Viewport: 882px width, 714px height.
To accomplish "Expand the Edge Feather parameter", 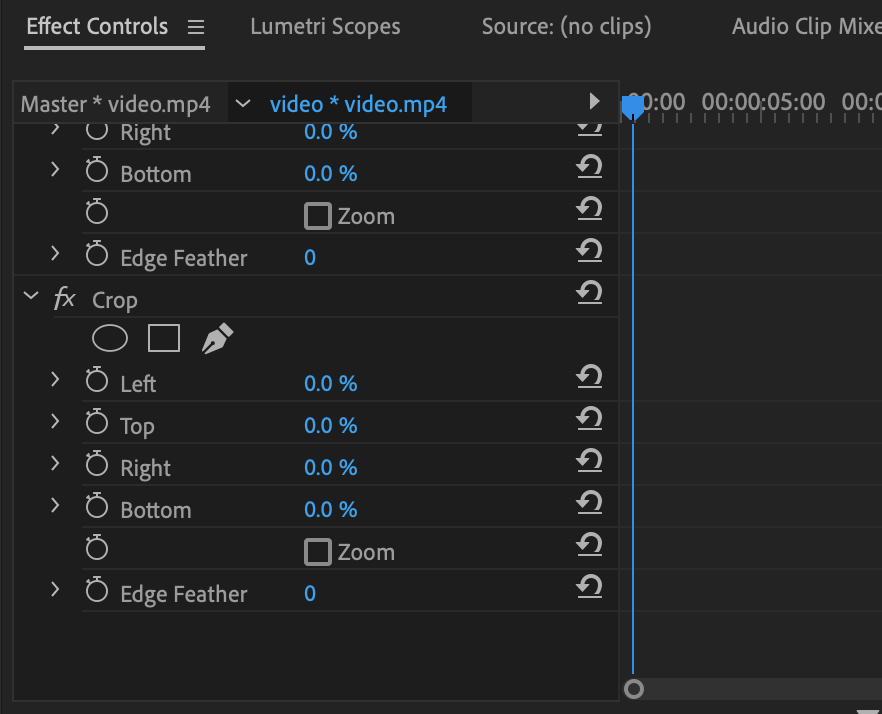I will click(56, 590).
